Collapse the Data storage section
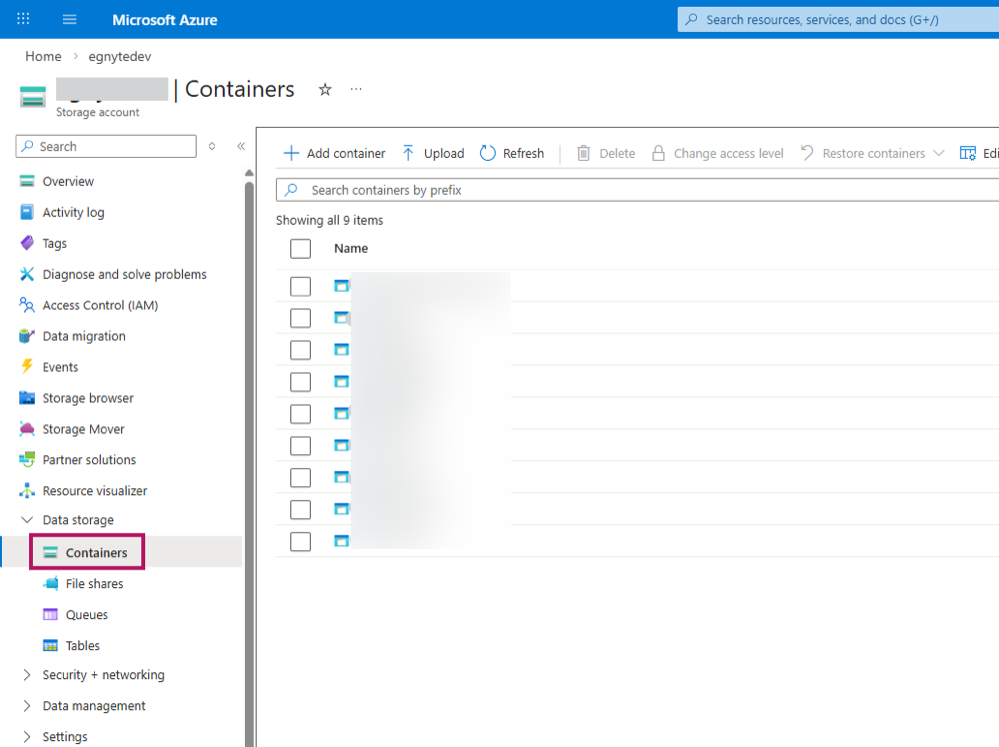 pos(27,520)
